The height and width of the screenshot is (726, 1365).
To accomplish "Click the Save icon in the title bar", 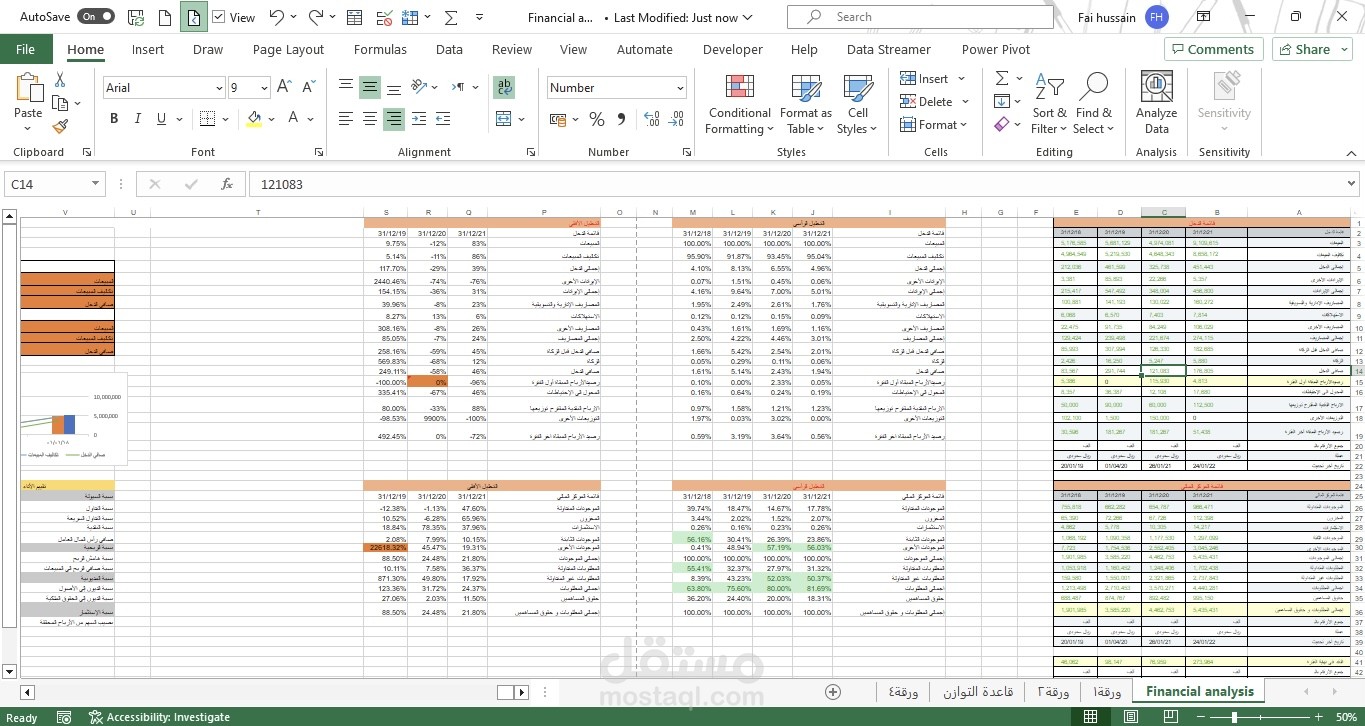I will (x=136, y=17).
